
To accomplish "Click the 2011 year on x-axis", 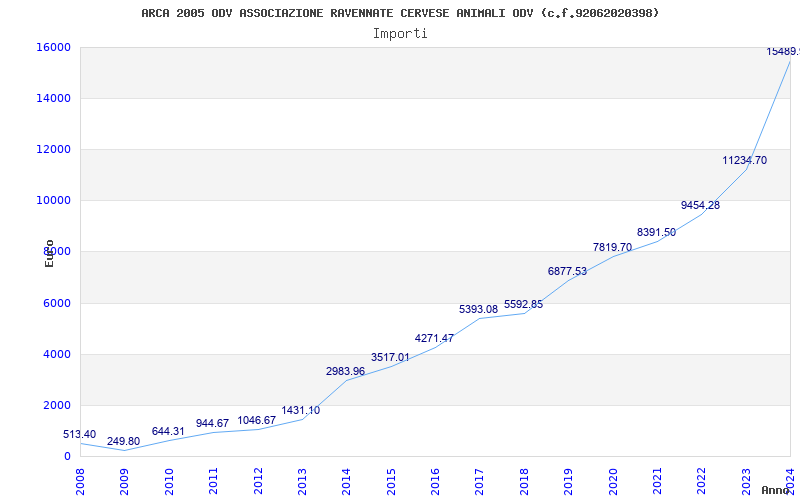I will click(214, 480).
